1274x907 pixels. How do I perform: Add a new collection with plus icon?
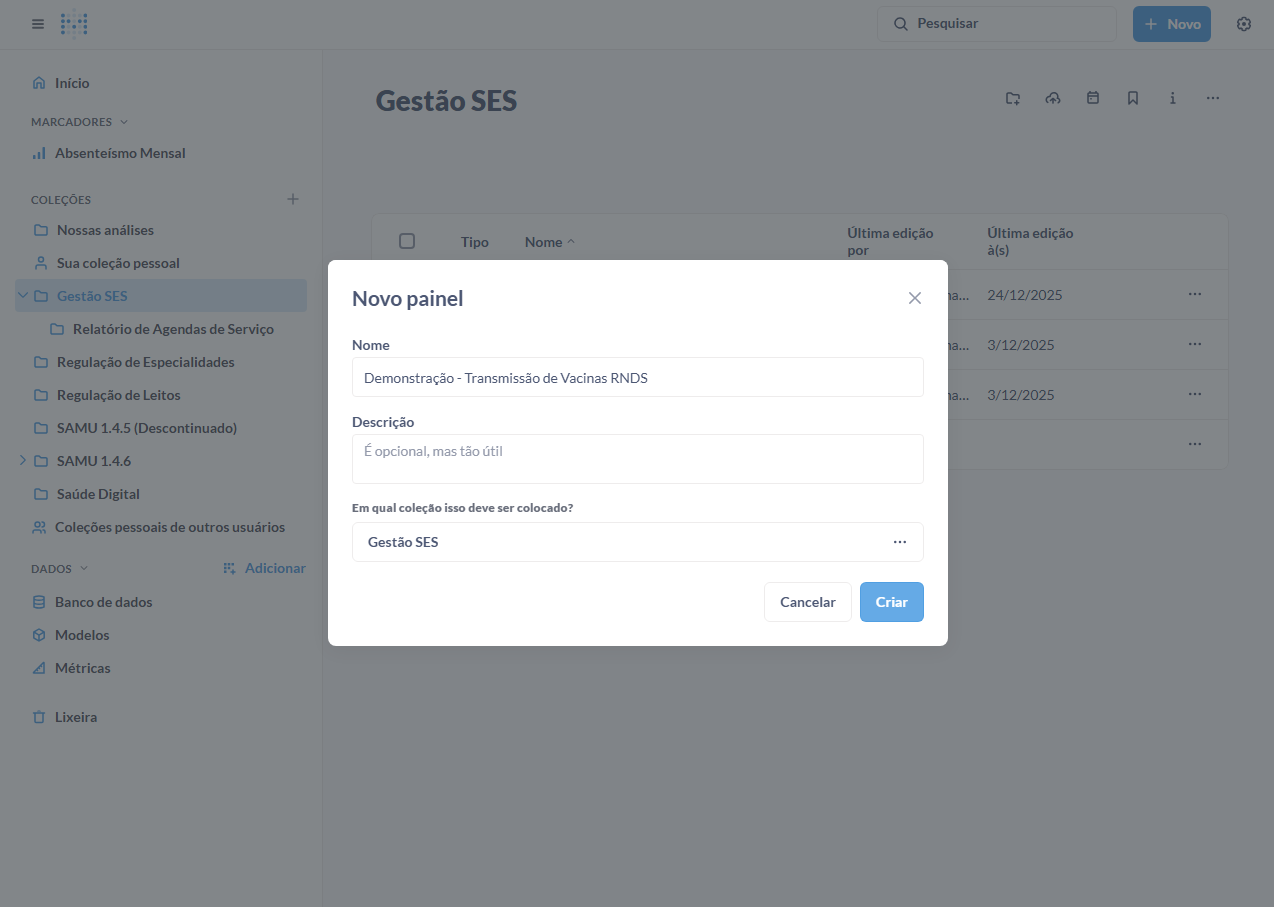pos(293,199)
